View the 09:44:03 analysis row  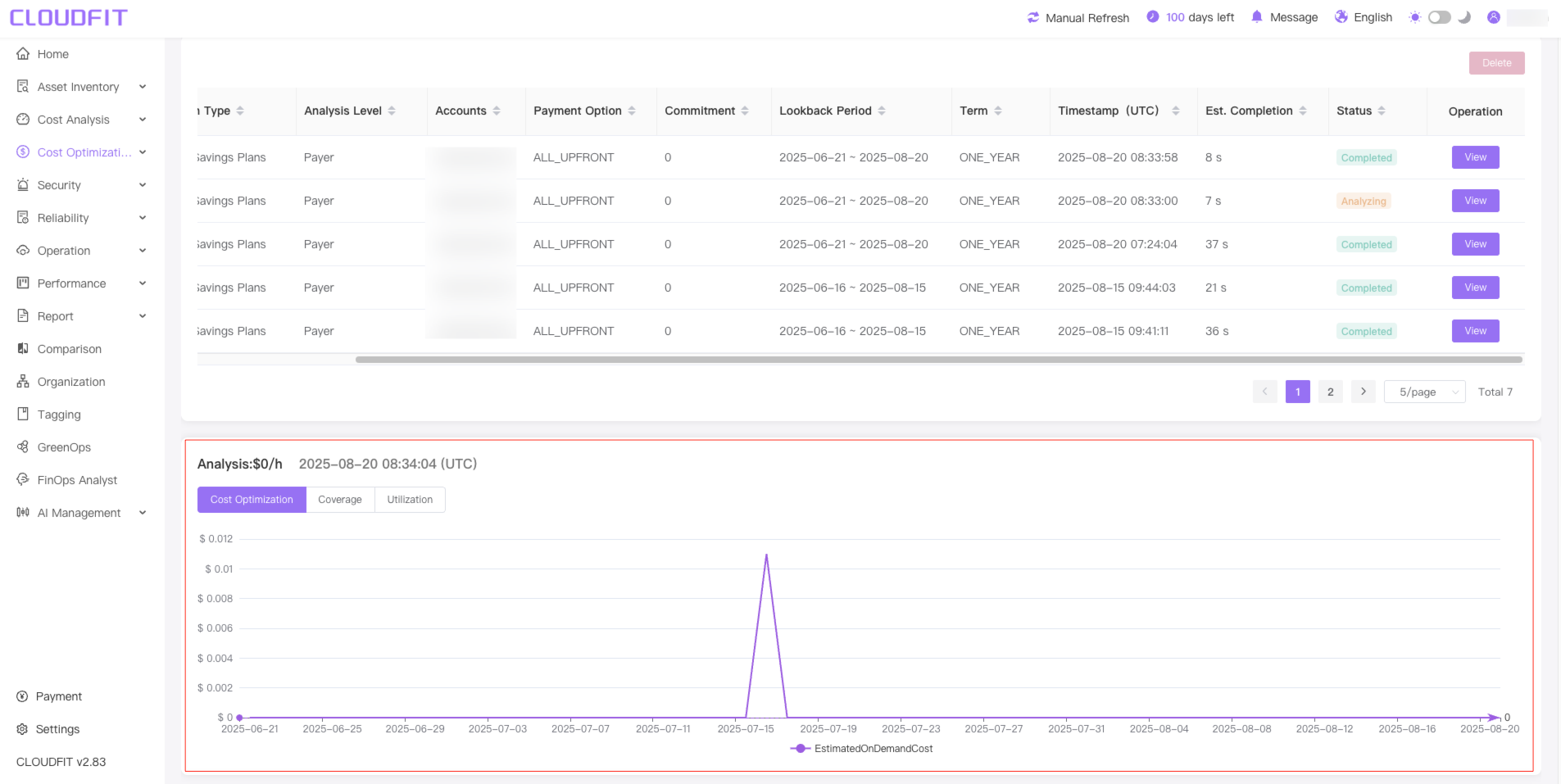coord(1475,288)
